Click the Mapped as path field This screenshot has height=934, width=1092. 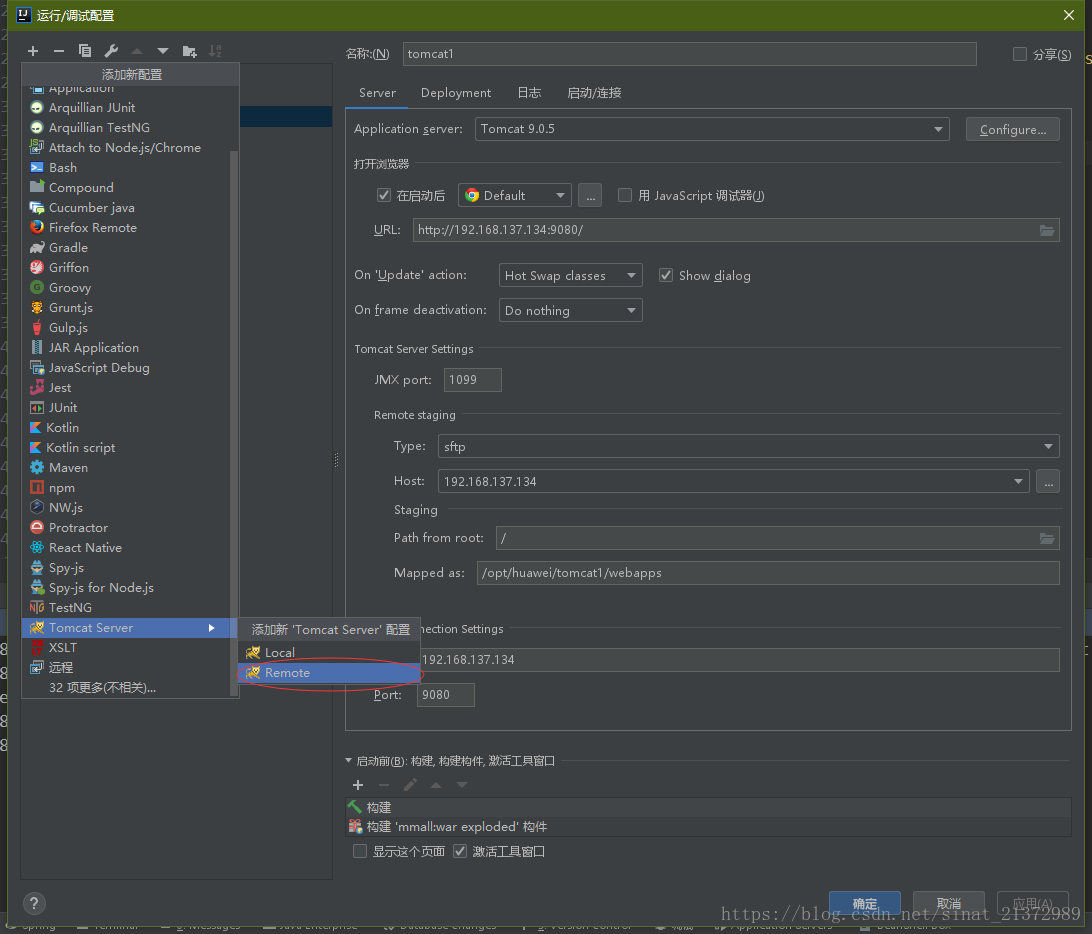coord(767,573)
